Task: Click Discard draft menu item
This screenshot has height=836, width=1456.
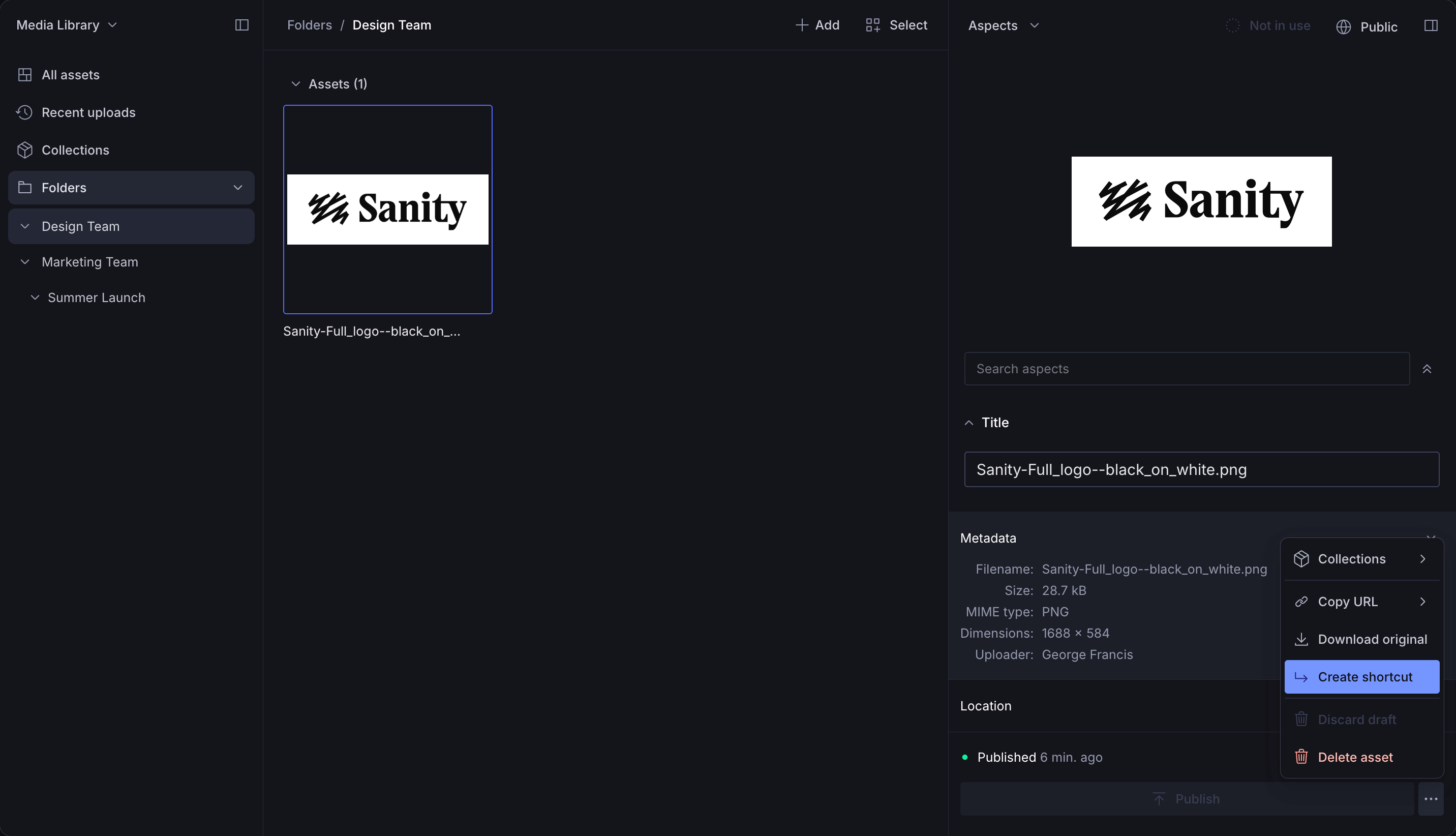Action: pos(1361,720)
